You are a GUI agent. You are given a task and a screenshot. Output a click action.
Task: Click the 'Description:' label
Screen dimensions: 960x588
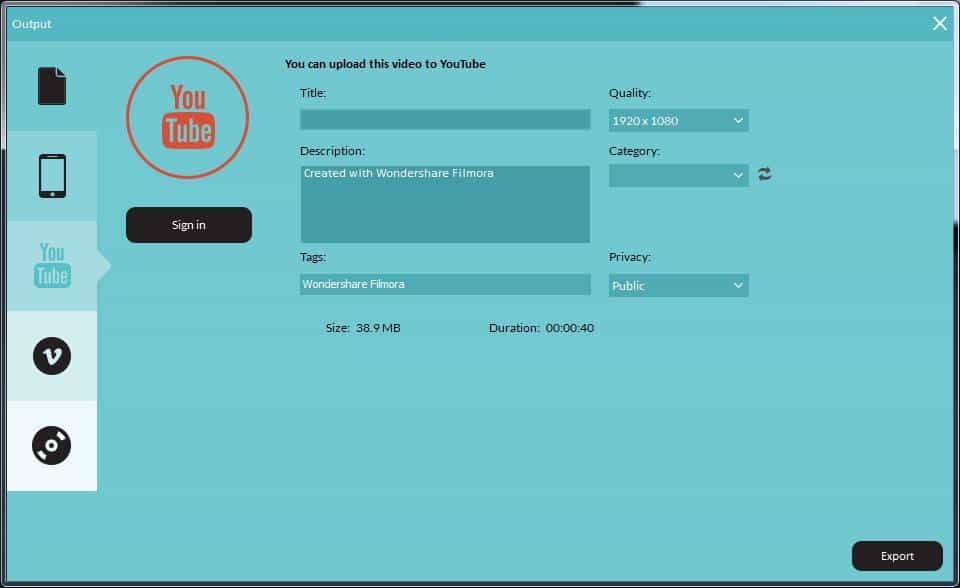332,151
